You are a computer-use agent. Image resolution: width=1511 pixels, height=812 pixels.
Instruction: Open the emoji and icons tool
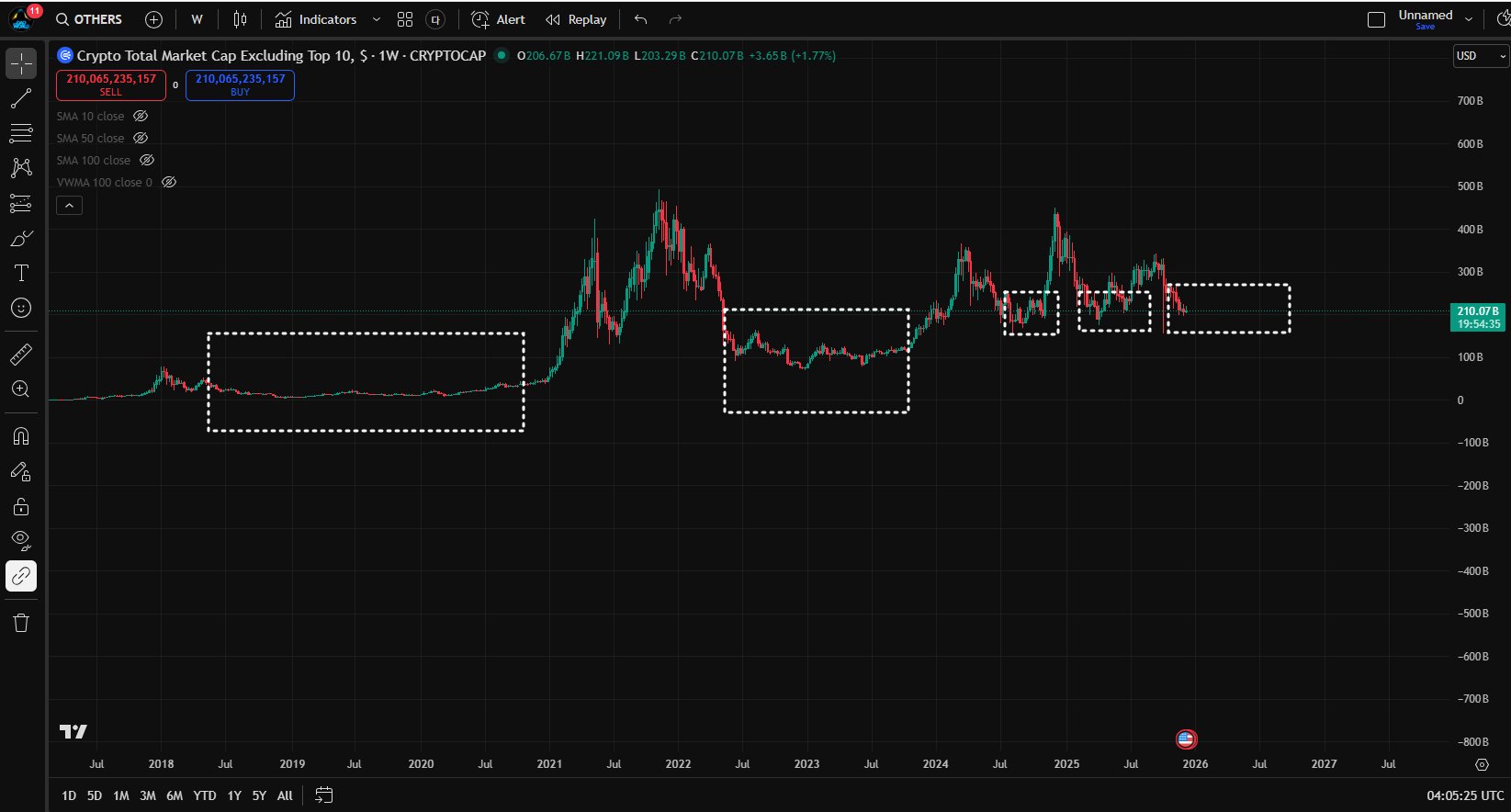tap(21, 308)
